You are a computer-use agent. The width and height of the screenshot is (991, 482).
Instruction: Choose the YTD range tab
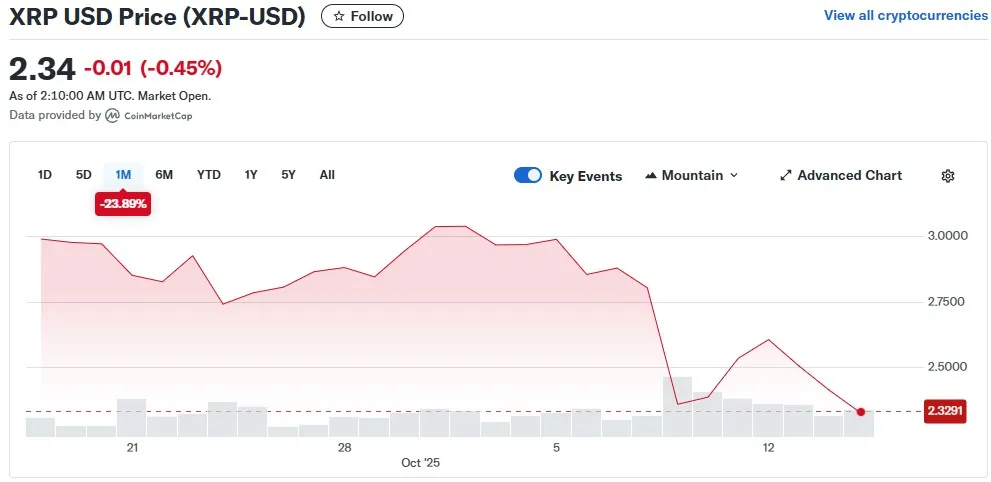pos(209,175)
